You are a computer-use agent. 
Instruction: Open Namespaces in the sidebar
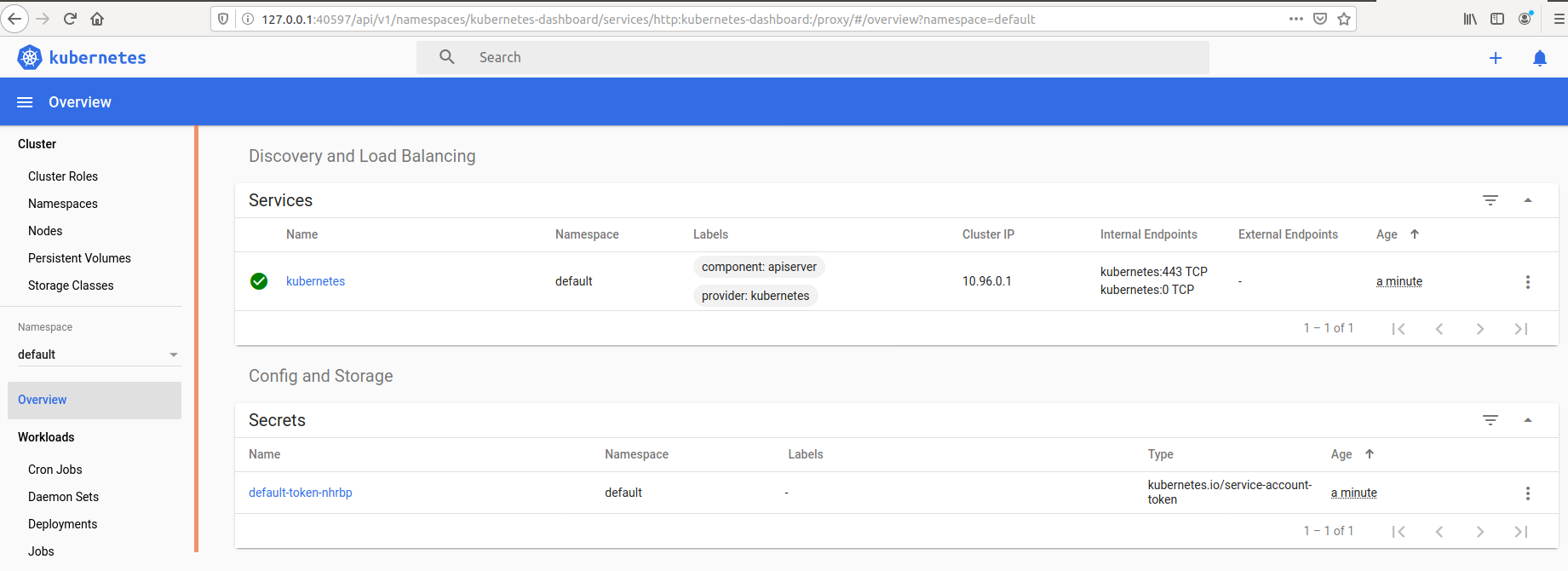pyautogui.click(x=63, y=204)
